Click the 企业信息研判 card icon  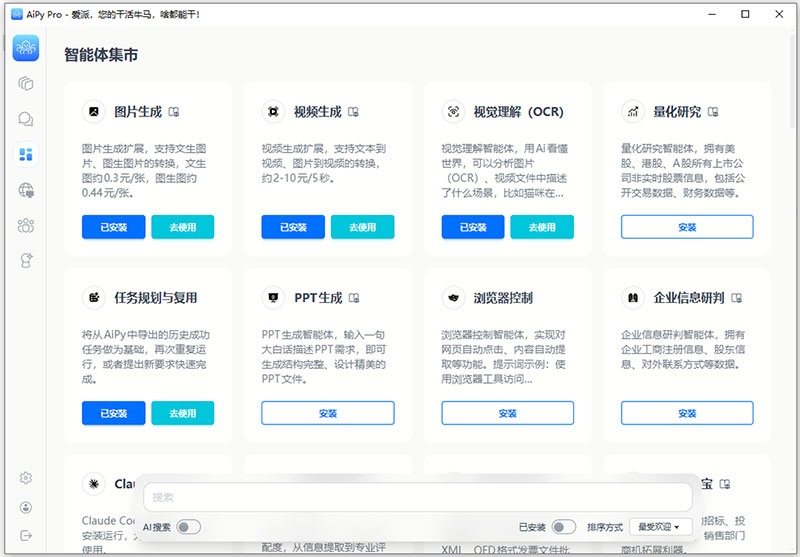633,297
